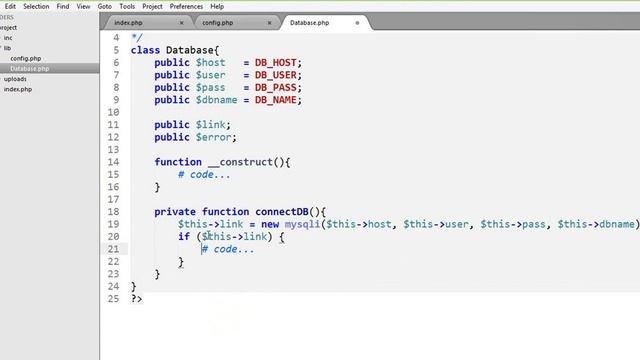Place cursor on $link property declaration
The image size is (640, 360).
click(x=211, y=125)
